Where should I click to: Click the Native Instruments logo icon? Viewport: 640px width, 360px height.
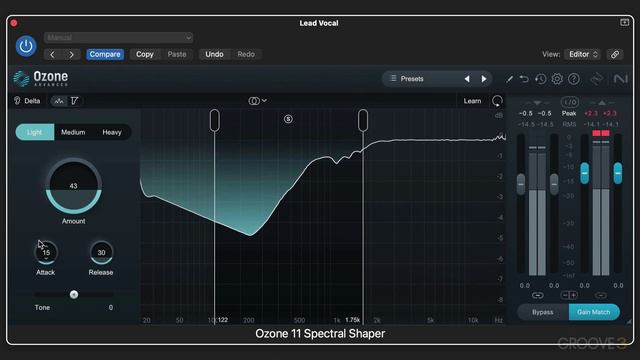coord(620,79)
